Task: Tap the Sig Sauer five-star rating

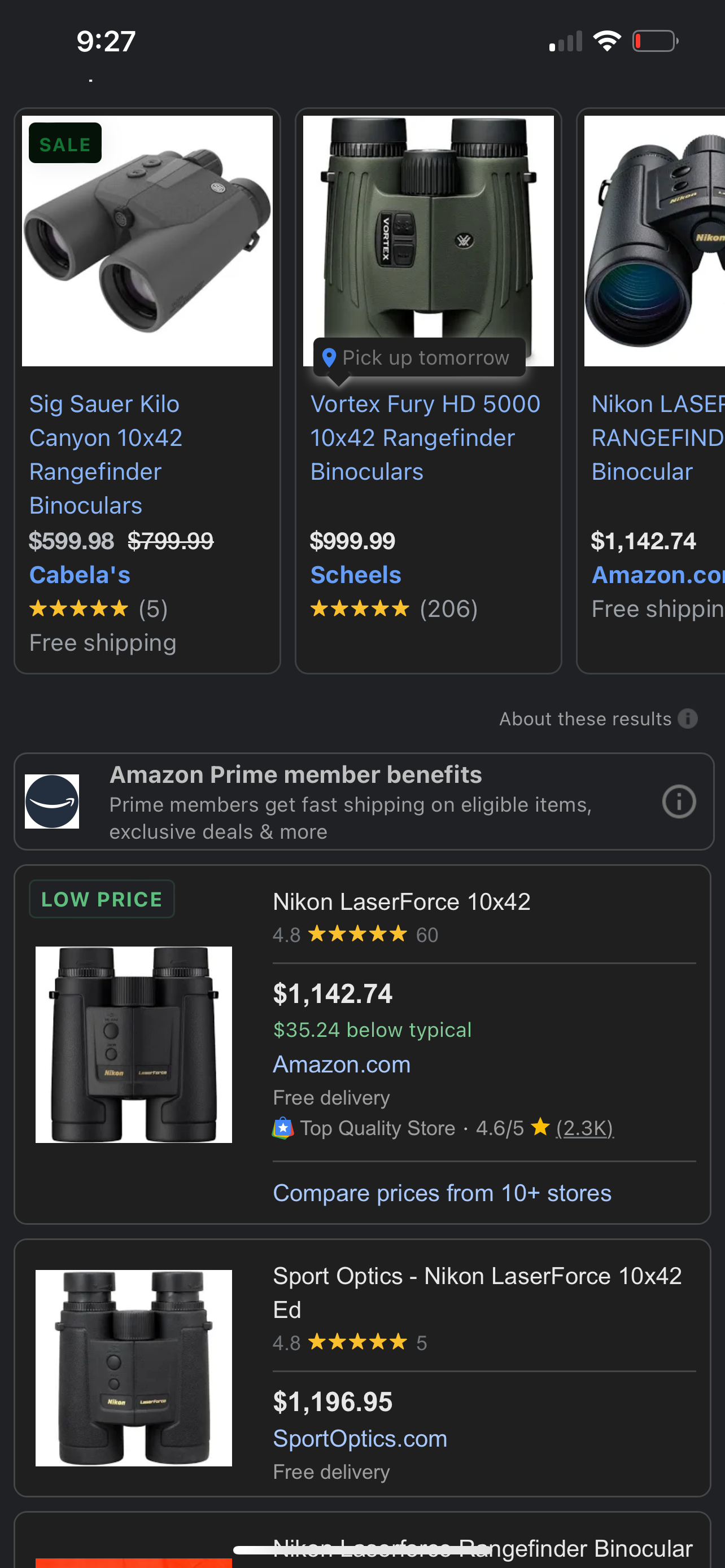Action: coord(79,608)
